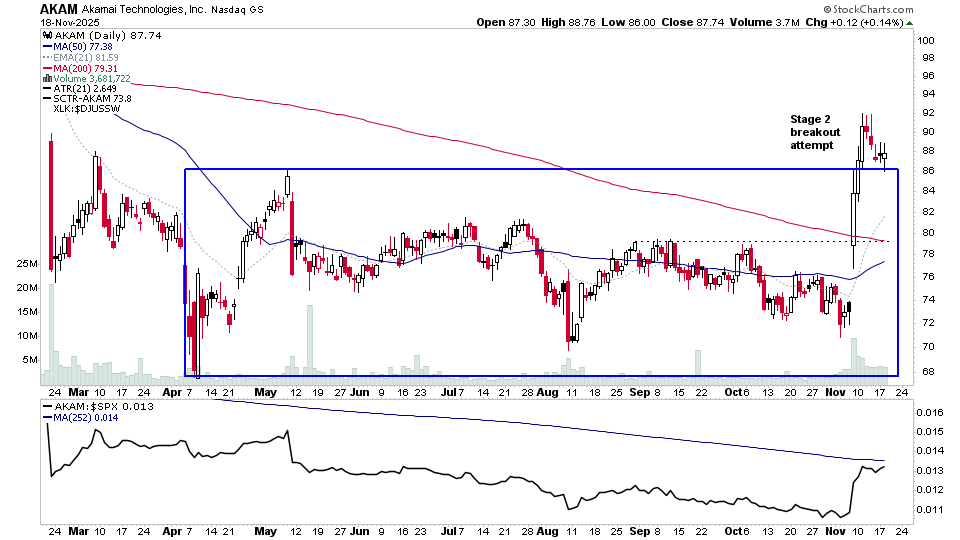Viewport: 960px width, 540px height.
Task: Open the StockCharts.com attribution link
Action: point(868,9)
